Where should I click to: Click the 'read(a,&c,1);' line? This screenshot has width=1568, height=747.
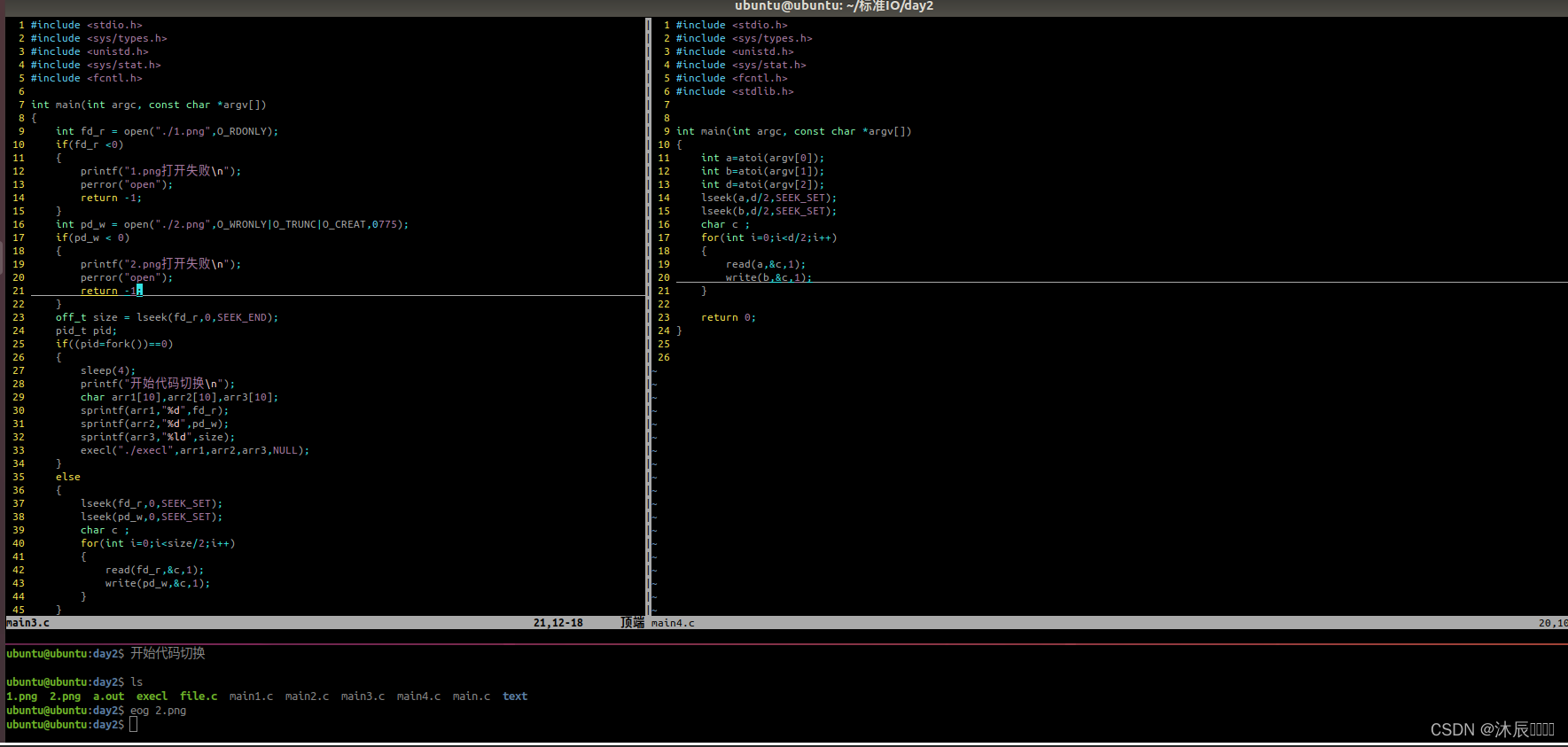(766, 264)
